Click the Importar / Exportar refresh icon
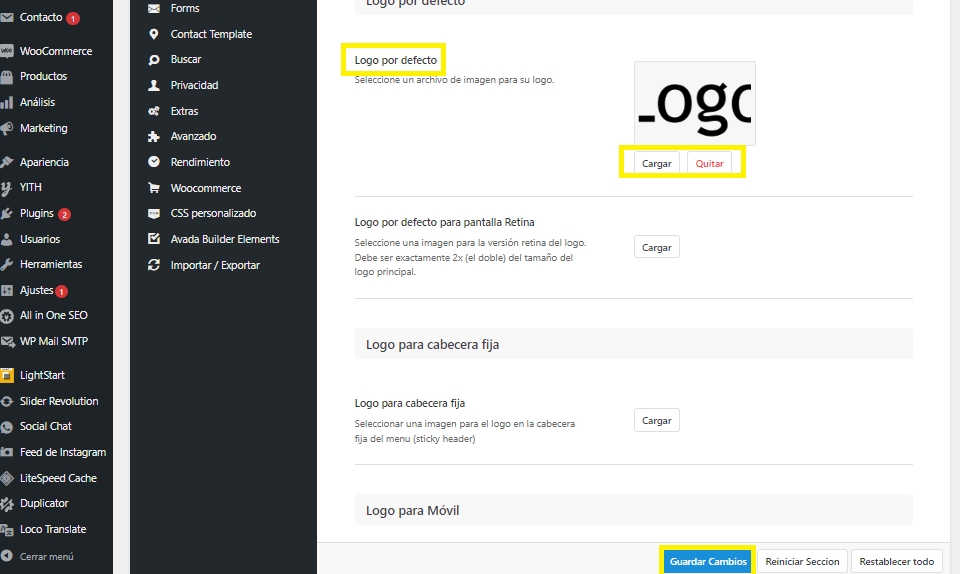This screenshot has height=574, width=960. click(153, 266)
